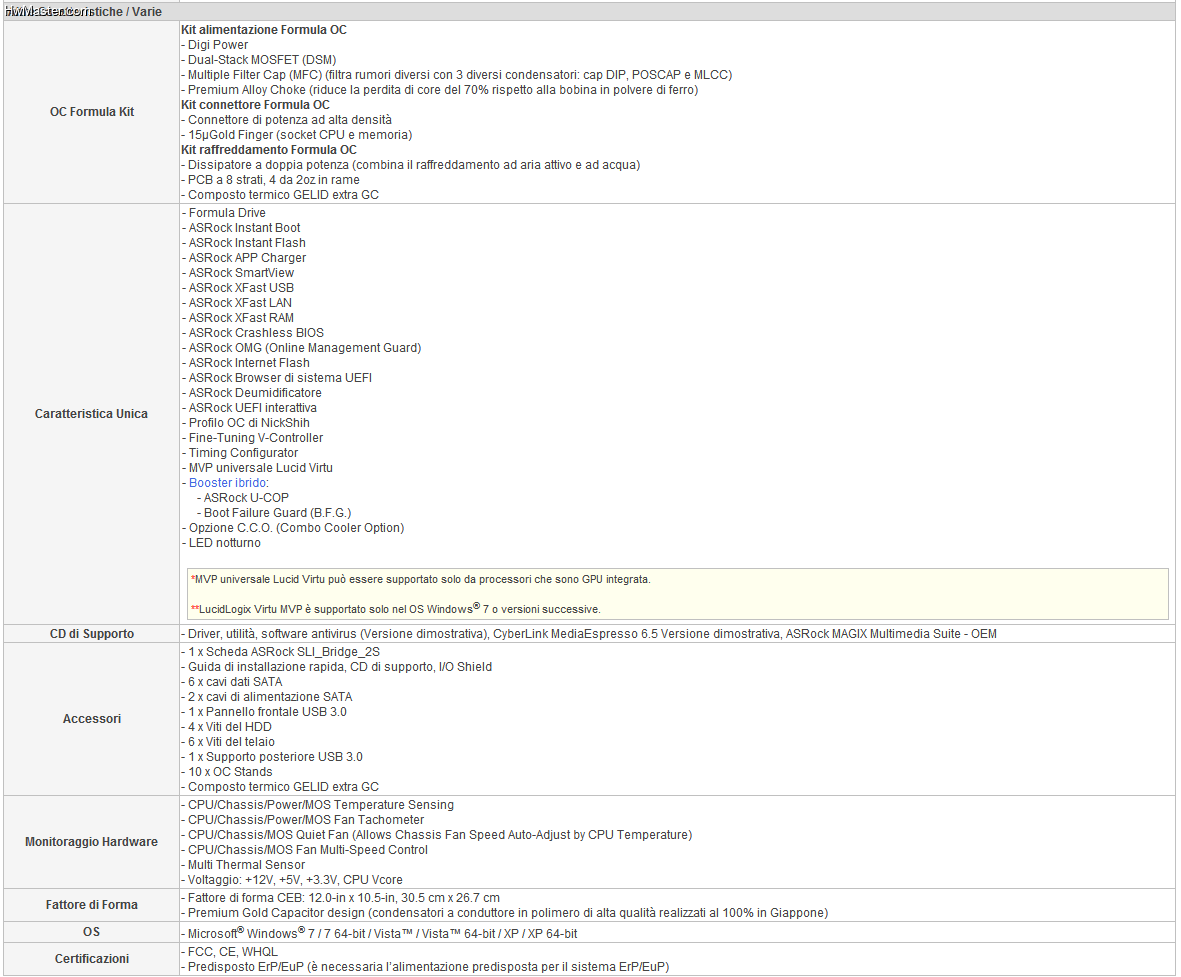
Task: Click "ASRock OMG (Online Management Guard)"
Action: coord(301,349)
